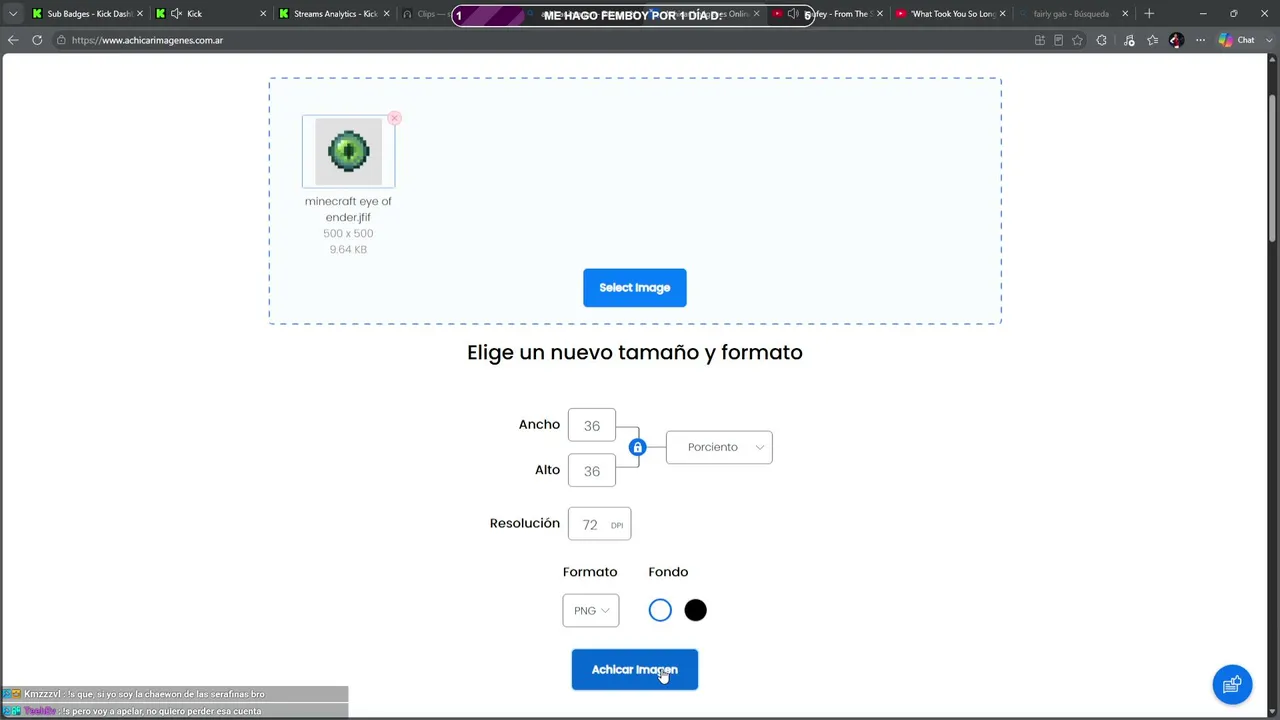The width and height of the screenshot is (1280, 720).
Task: Open the media control music icon
Action: tap(1129, 40)
